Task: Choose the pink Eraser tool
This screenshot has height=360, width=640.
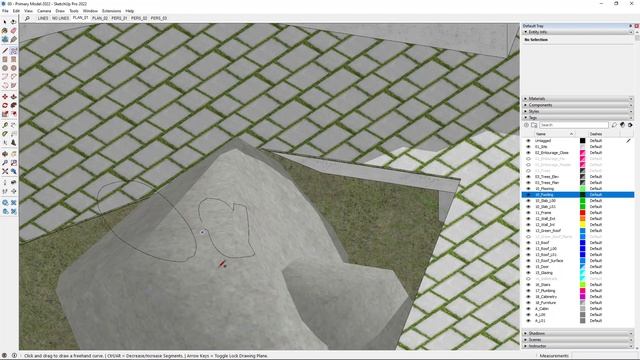Action: click(13, 31)
